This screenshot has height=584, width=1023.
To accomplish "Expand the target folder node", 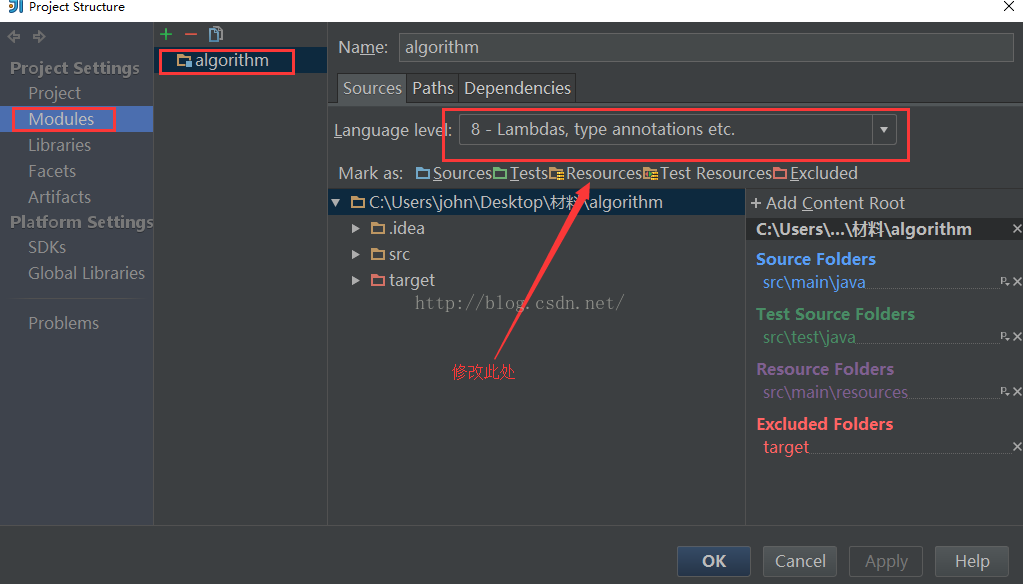I will tap(356, 280).
